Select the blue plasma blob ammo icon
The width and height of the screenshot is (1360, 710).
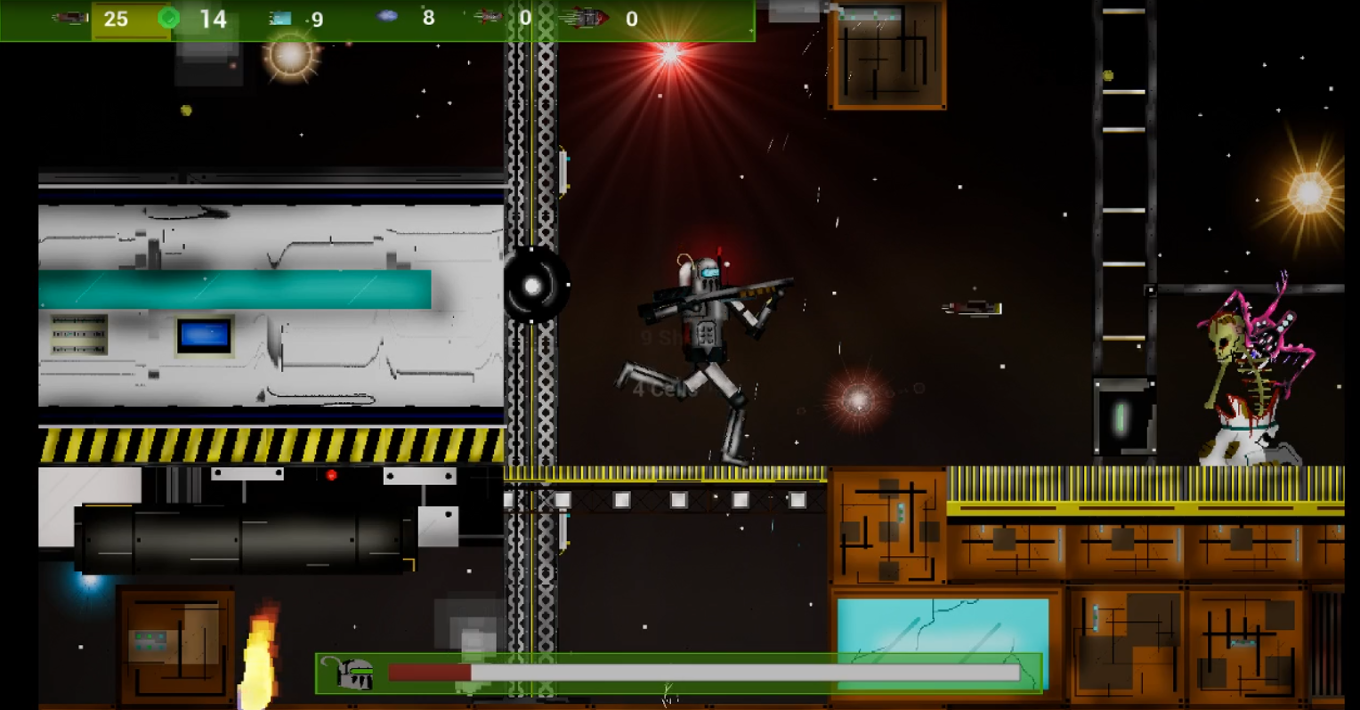point(387,17)
